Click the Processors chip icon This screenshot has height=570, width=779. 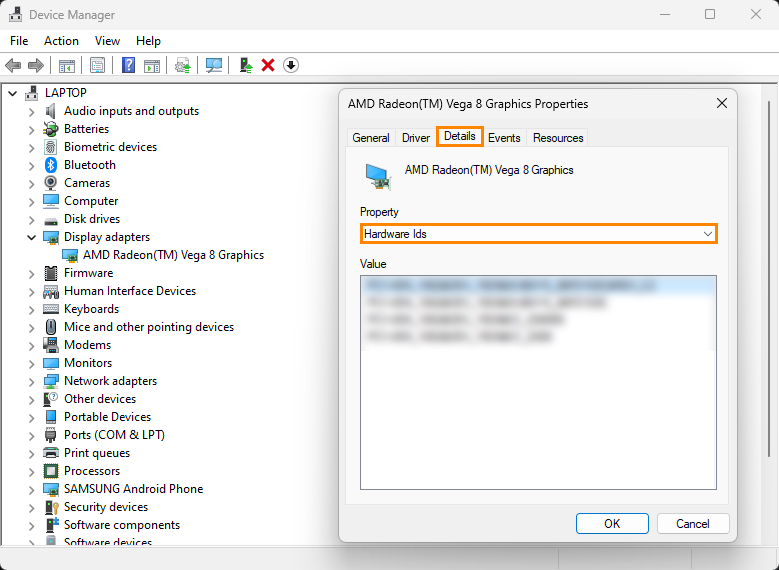pos(51,471)
